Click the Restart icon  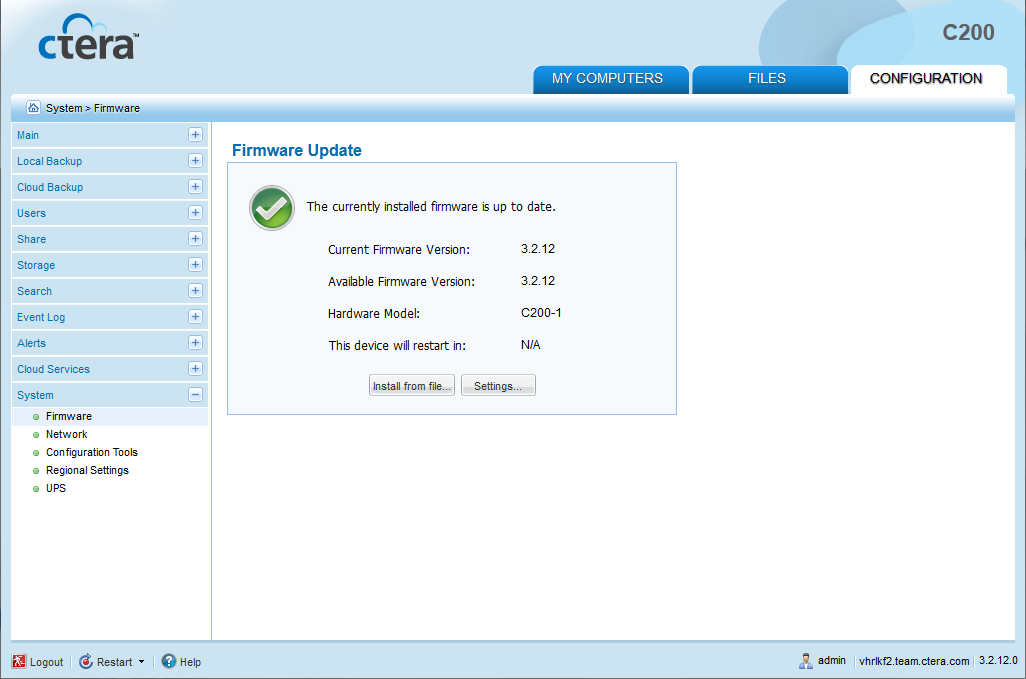click(x=86, y=661)
